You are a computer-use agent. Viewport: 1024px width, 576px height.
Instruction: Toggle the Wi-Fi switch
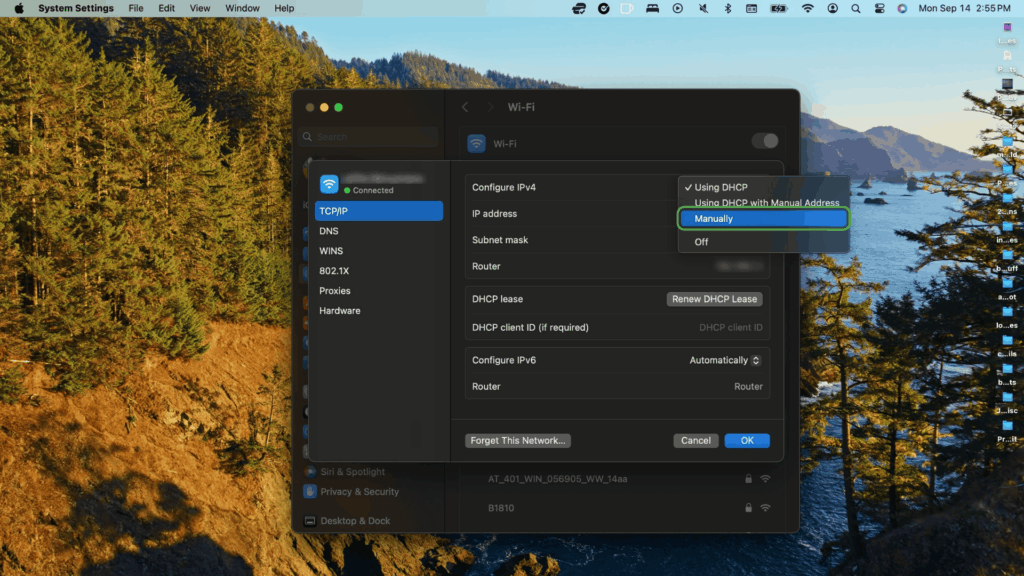click(x=765, y=141)
